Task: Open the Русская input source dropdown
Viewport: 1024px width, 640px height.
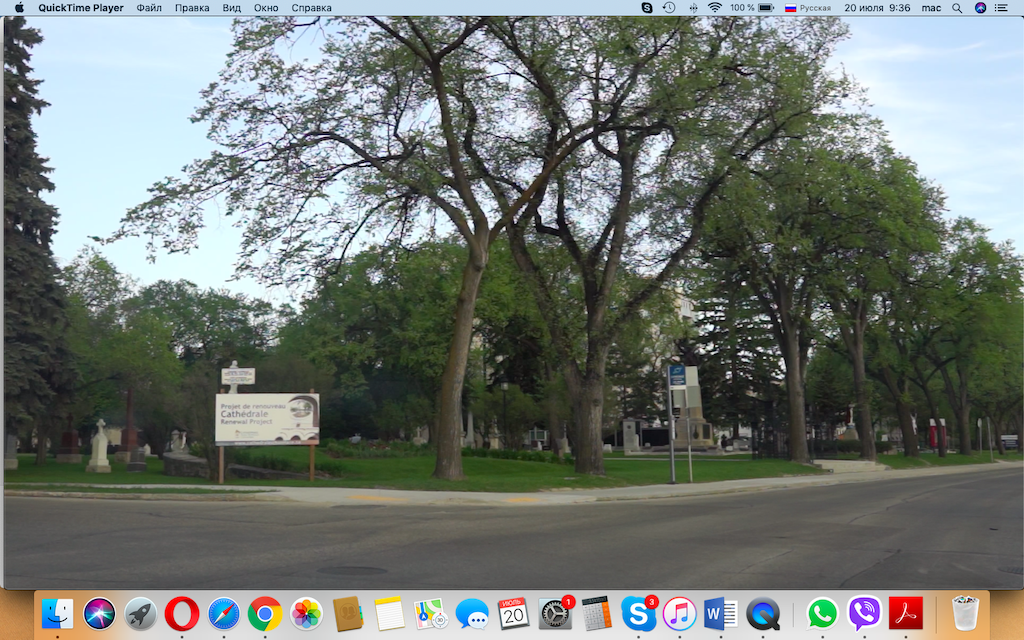Action: pyautogui.click(x=808, y=8)
